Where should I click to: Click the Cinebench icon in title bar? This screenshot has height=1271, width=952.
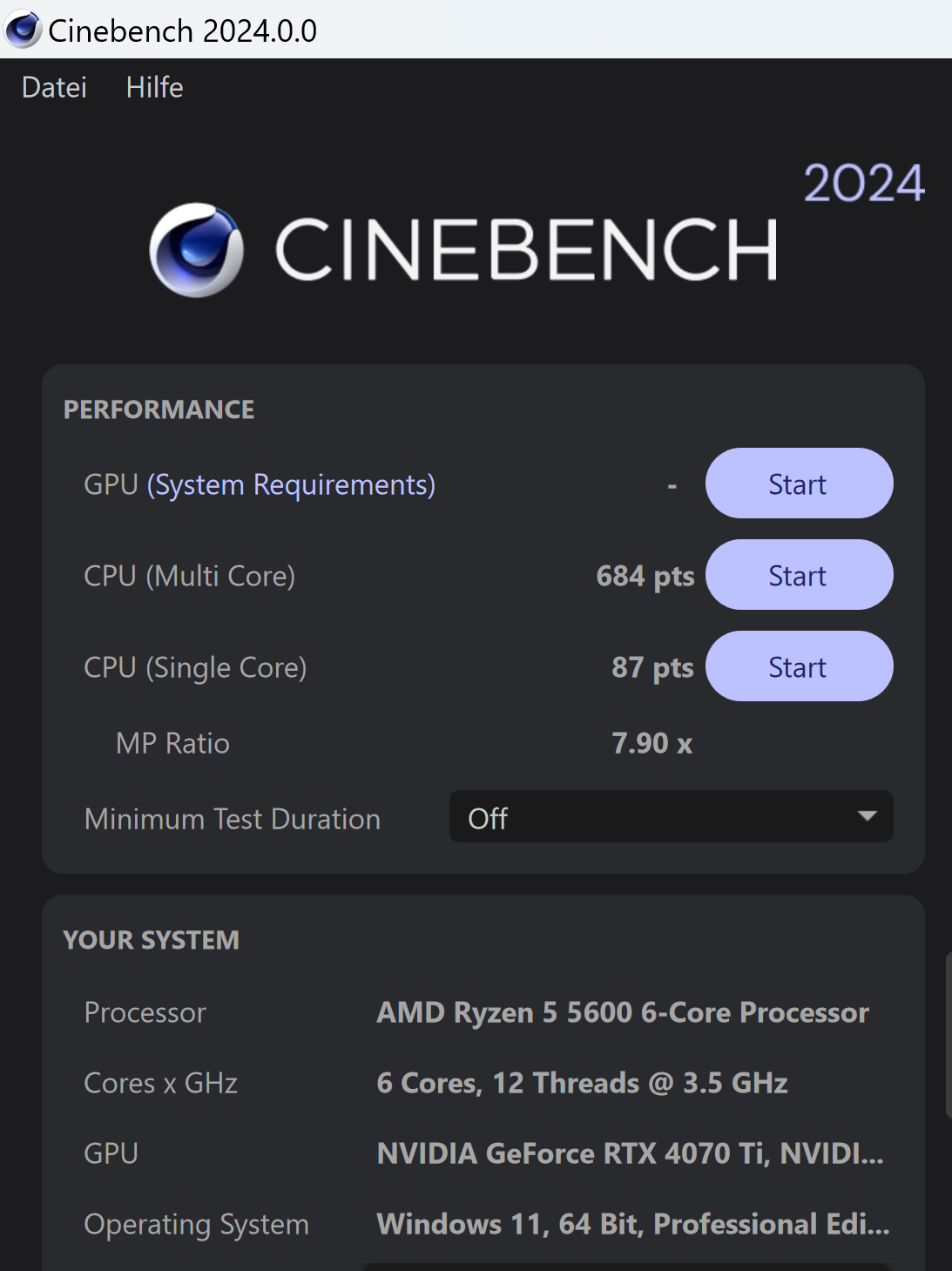click(x=23, y=30)
